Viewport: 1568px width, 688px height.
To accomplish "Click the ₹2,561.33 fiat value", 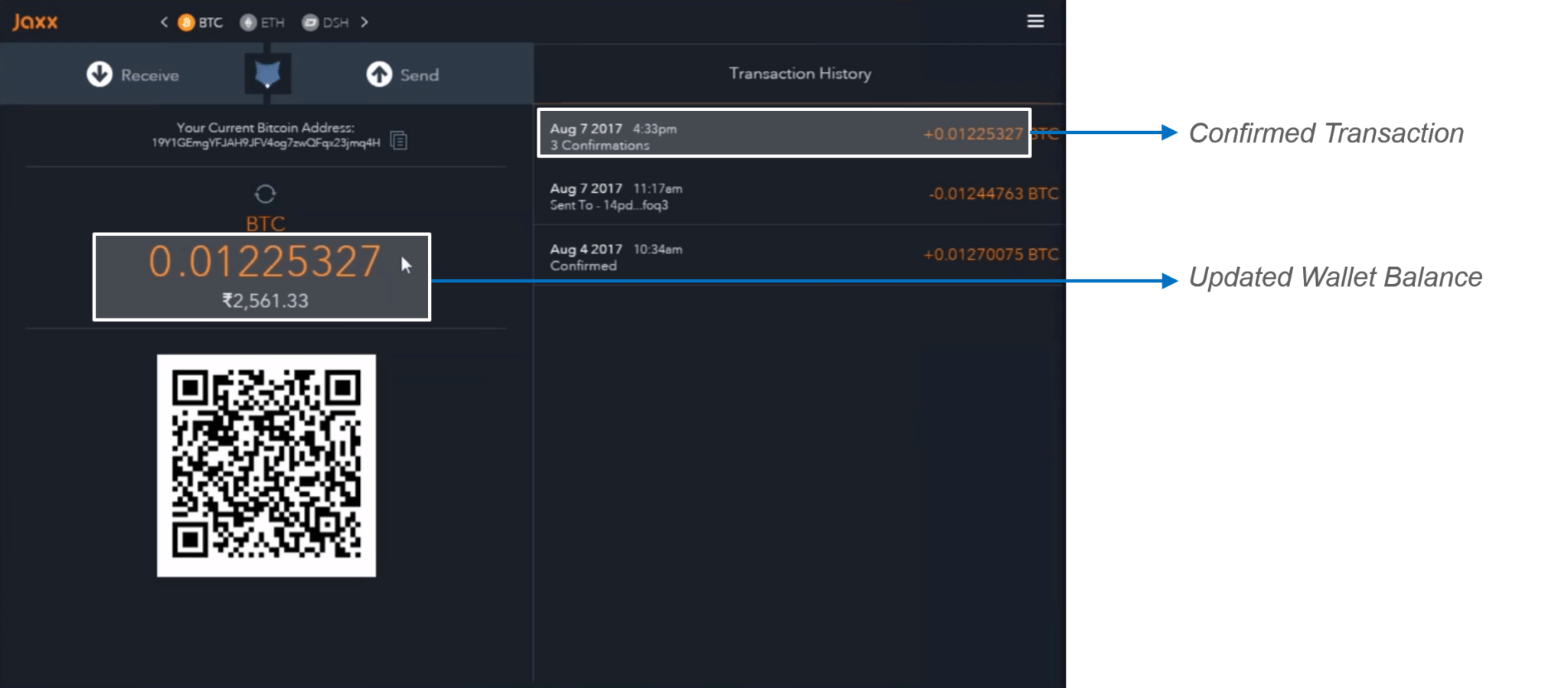I will click(x=265, y=301).
